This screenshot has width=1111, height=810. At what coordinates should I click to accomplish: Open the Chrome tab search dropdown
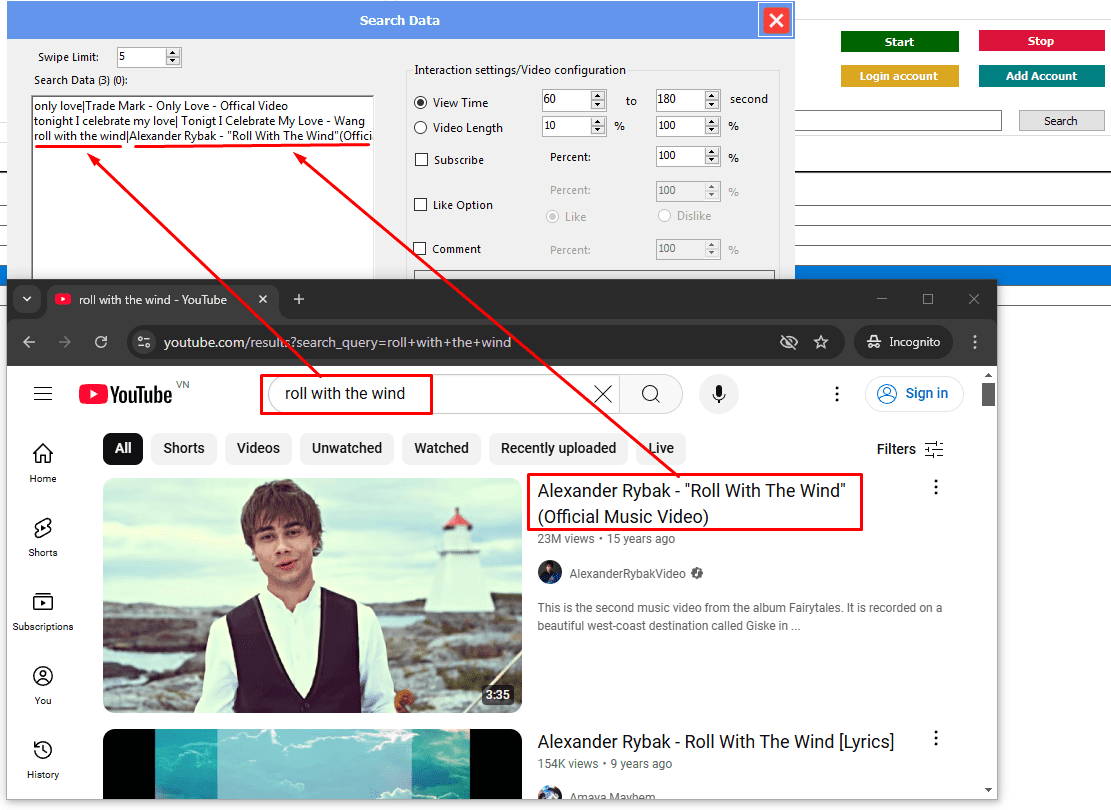pyautogui.click(x=27, y=299)
